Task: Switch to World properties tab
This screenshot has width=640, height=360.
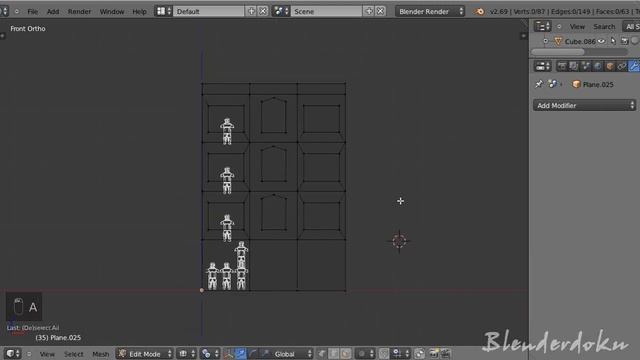Action: click(x=598, y=66)
